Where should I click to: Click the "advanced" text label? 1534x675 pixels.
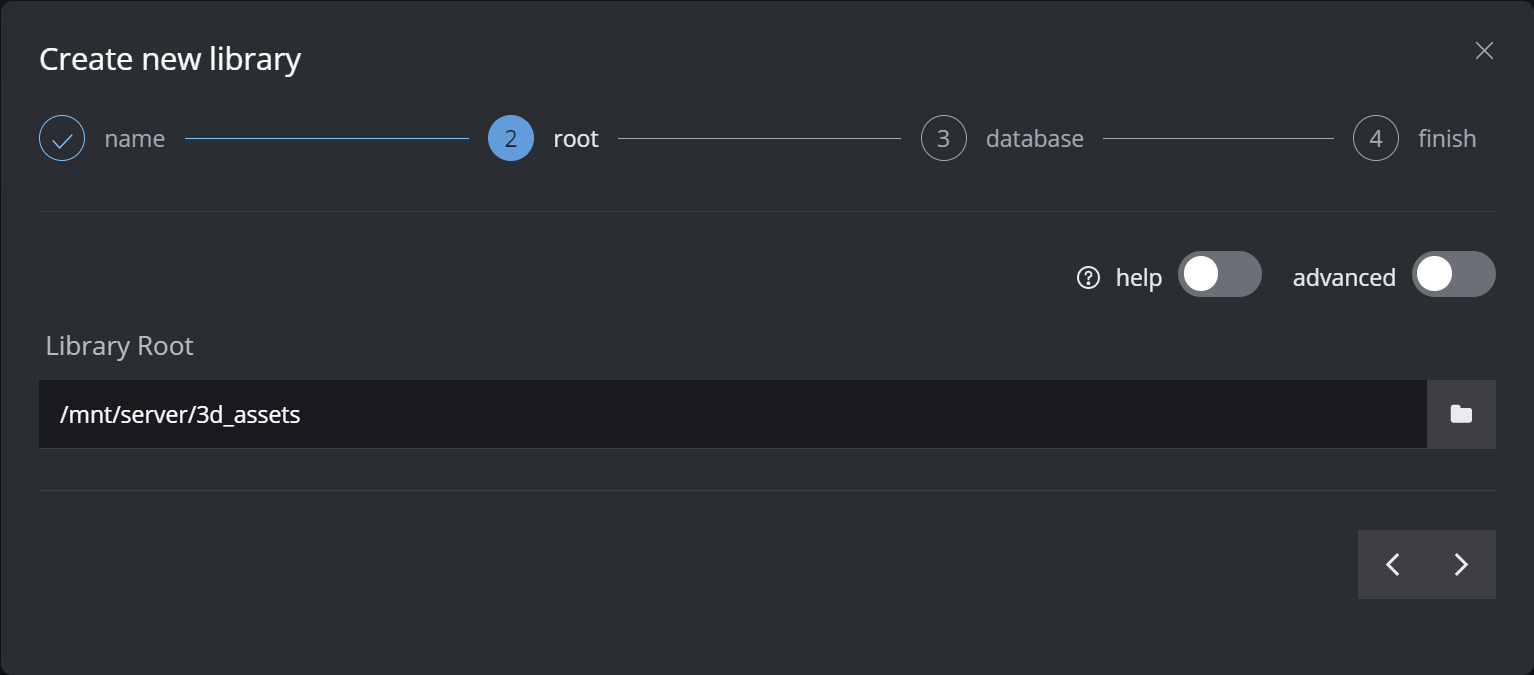point(1344,278)
